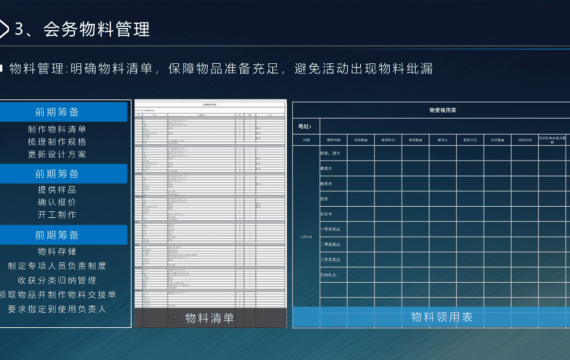Screen dimensions: 570x360
Task: Select the '前期筹备' header above '物料存储'
Action: [64, 235]
